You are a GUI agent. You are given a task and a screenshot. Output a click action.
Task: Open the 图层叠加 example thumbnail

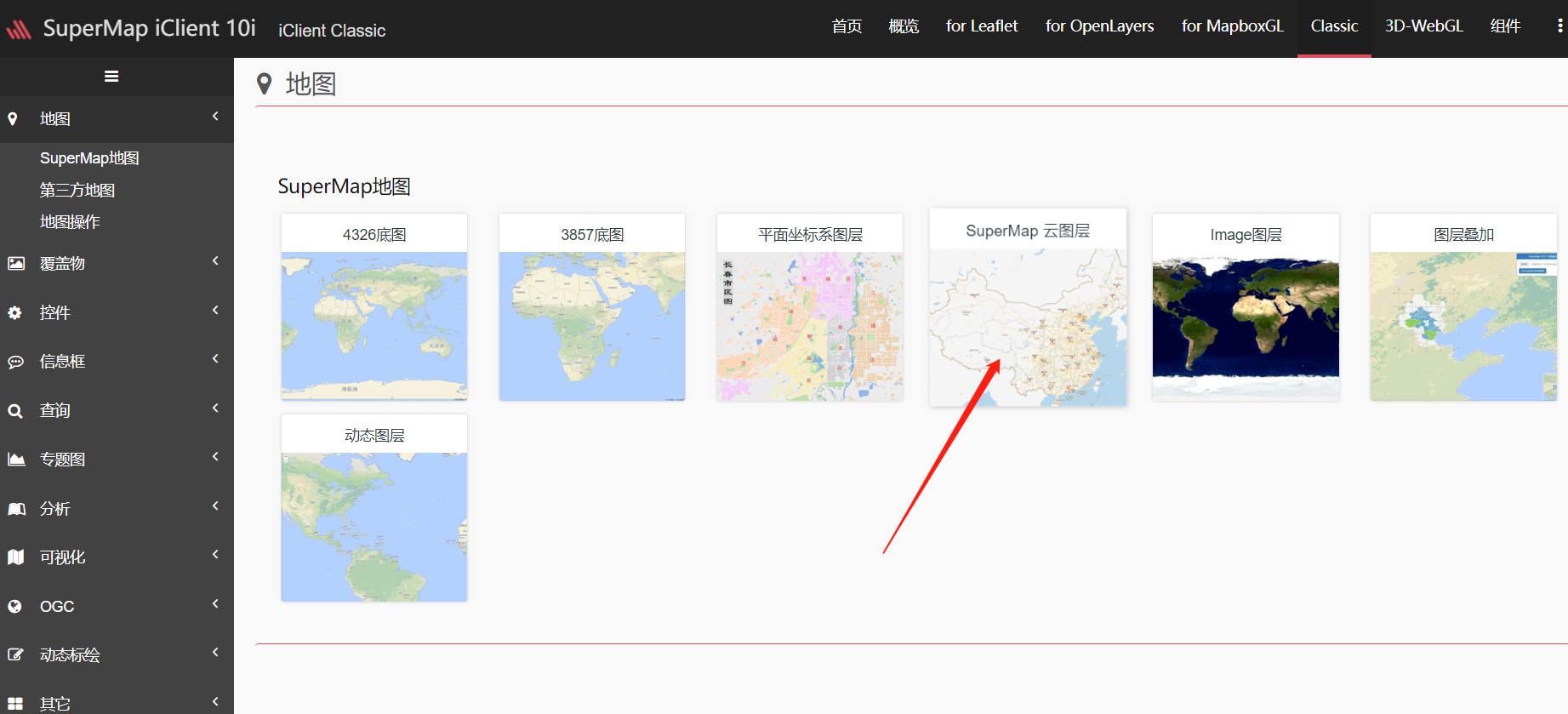click(1463, 326)
